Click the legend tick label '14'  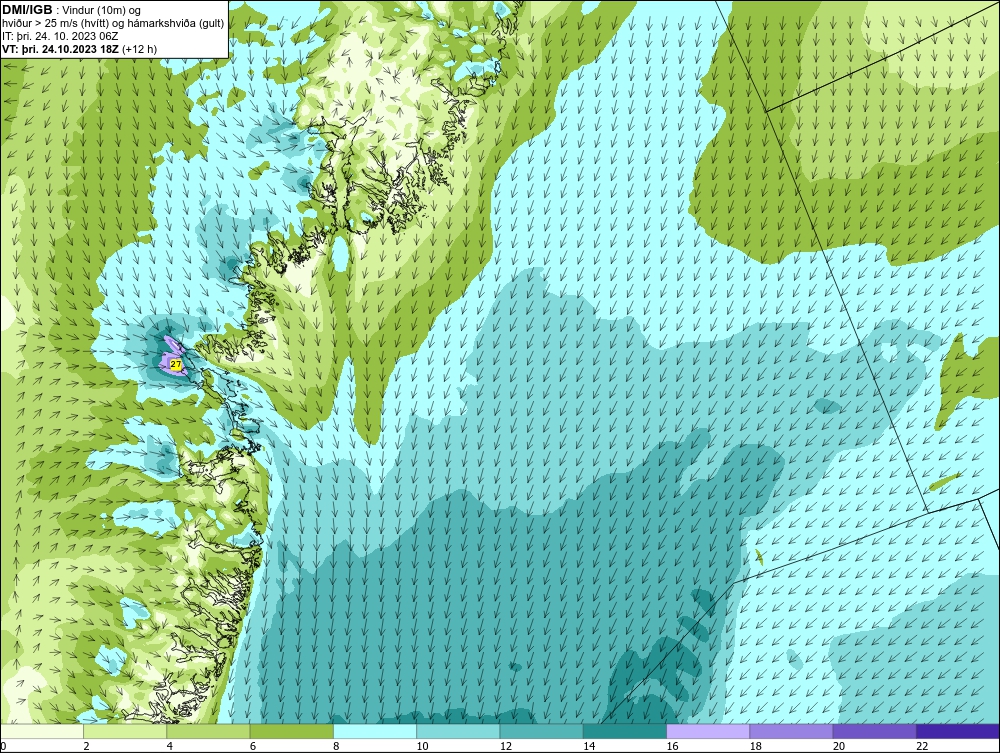tap(589, 747)
